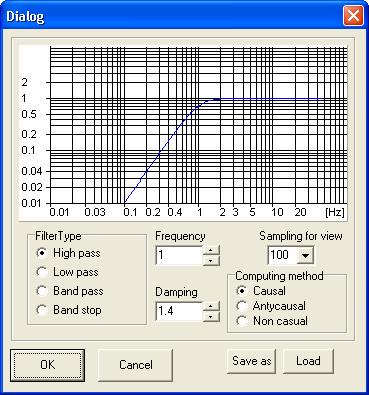The image size is (369, 395).
Task: Click the Save as button
Action: [x=251, y=361]
